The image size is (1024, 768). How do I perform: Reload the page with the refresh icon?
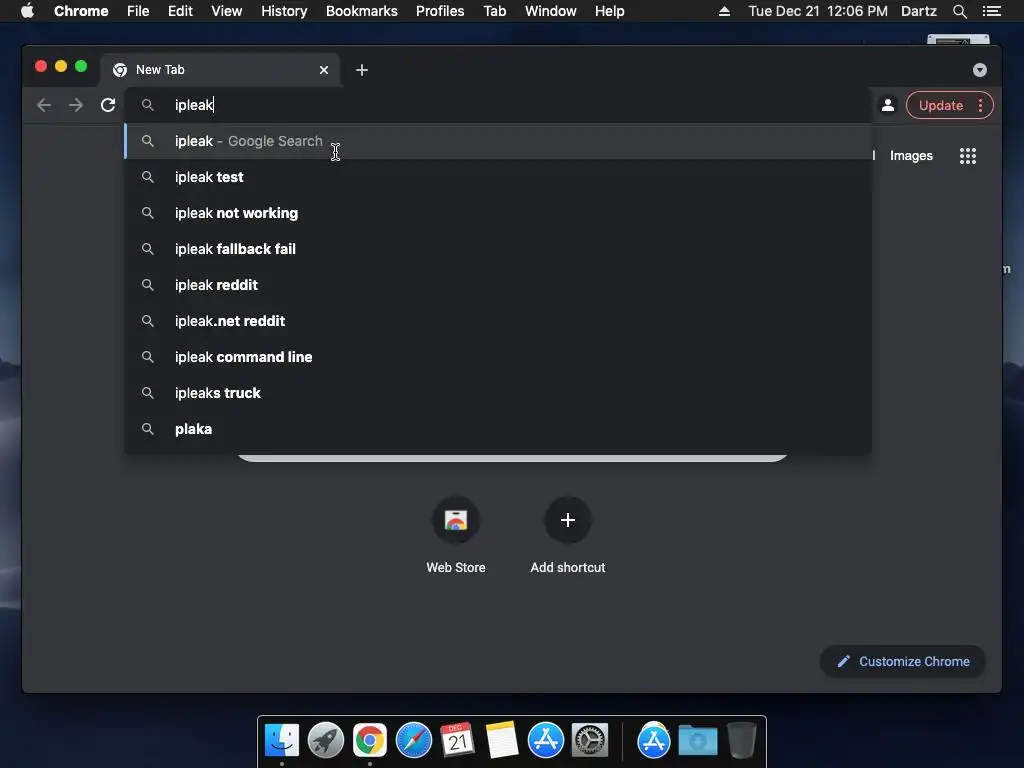pyautogui.click(x=108, y=105)
